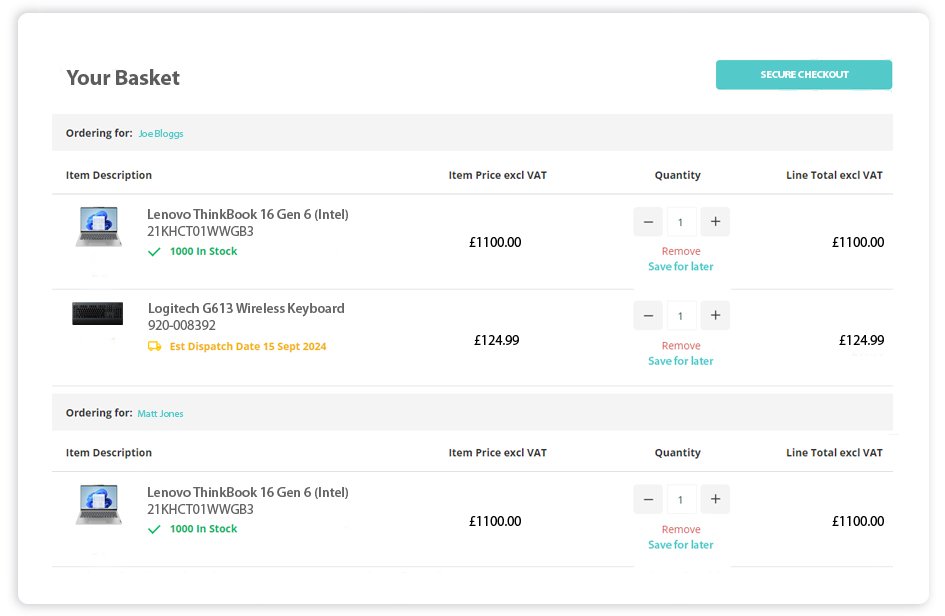Focus the Logitech keyboard quantity box
Image resolution: width=945 pixels, height=616 pixels.
pos(681,315)
